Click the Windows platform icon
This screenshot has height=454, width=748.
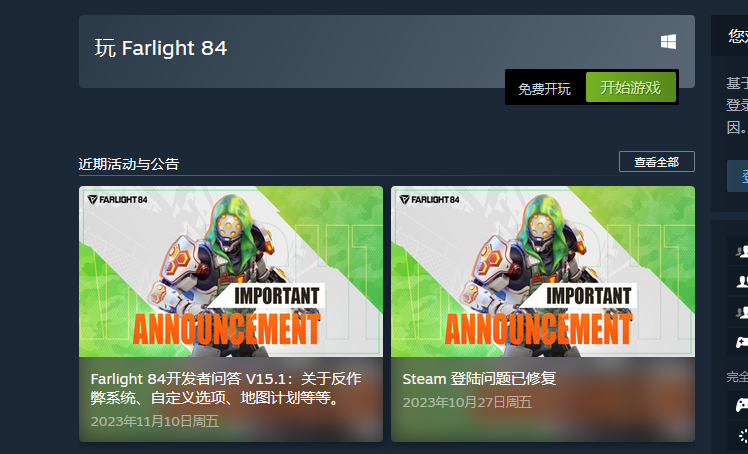[x=668, y=42]
